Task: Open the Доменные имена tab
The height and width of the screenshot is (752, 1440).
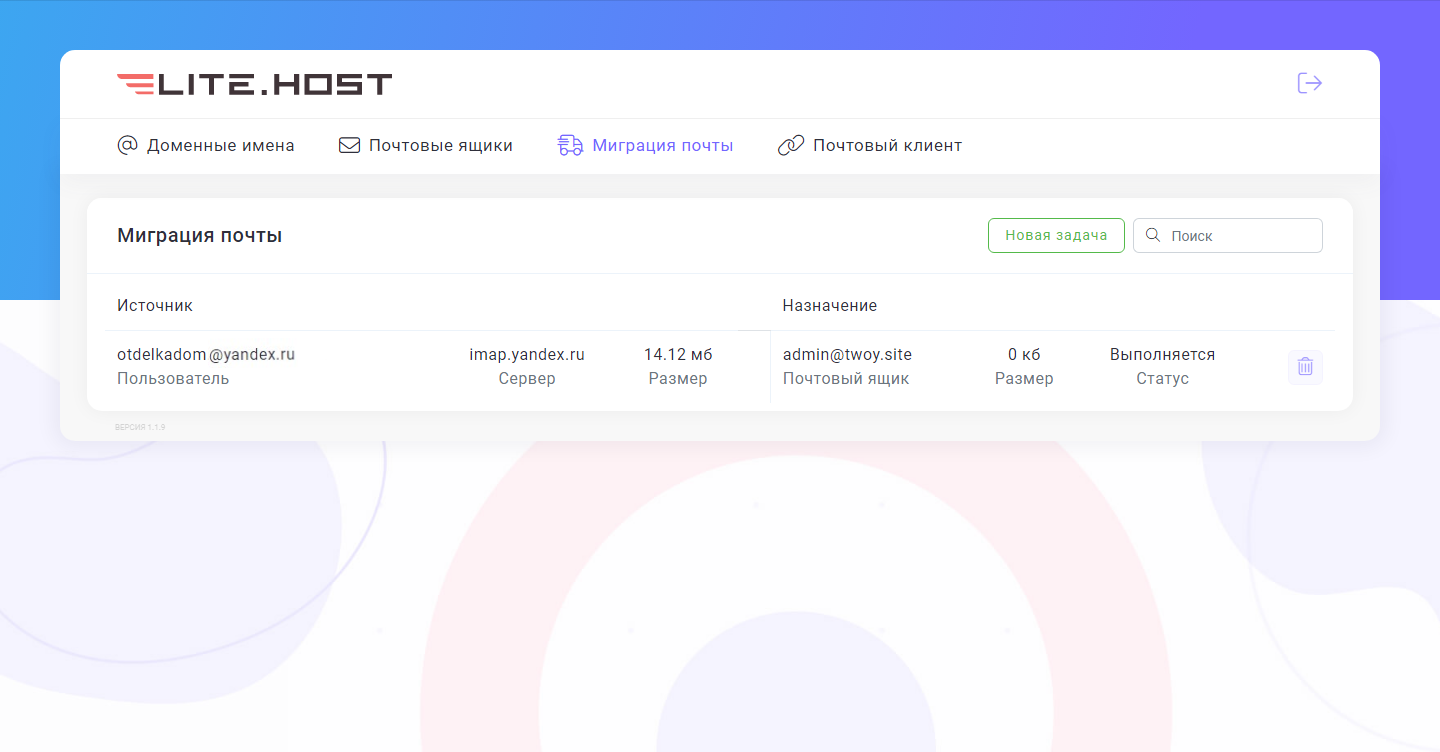Action: tap(206, 146)
